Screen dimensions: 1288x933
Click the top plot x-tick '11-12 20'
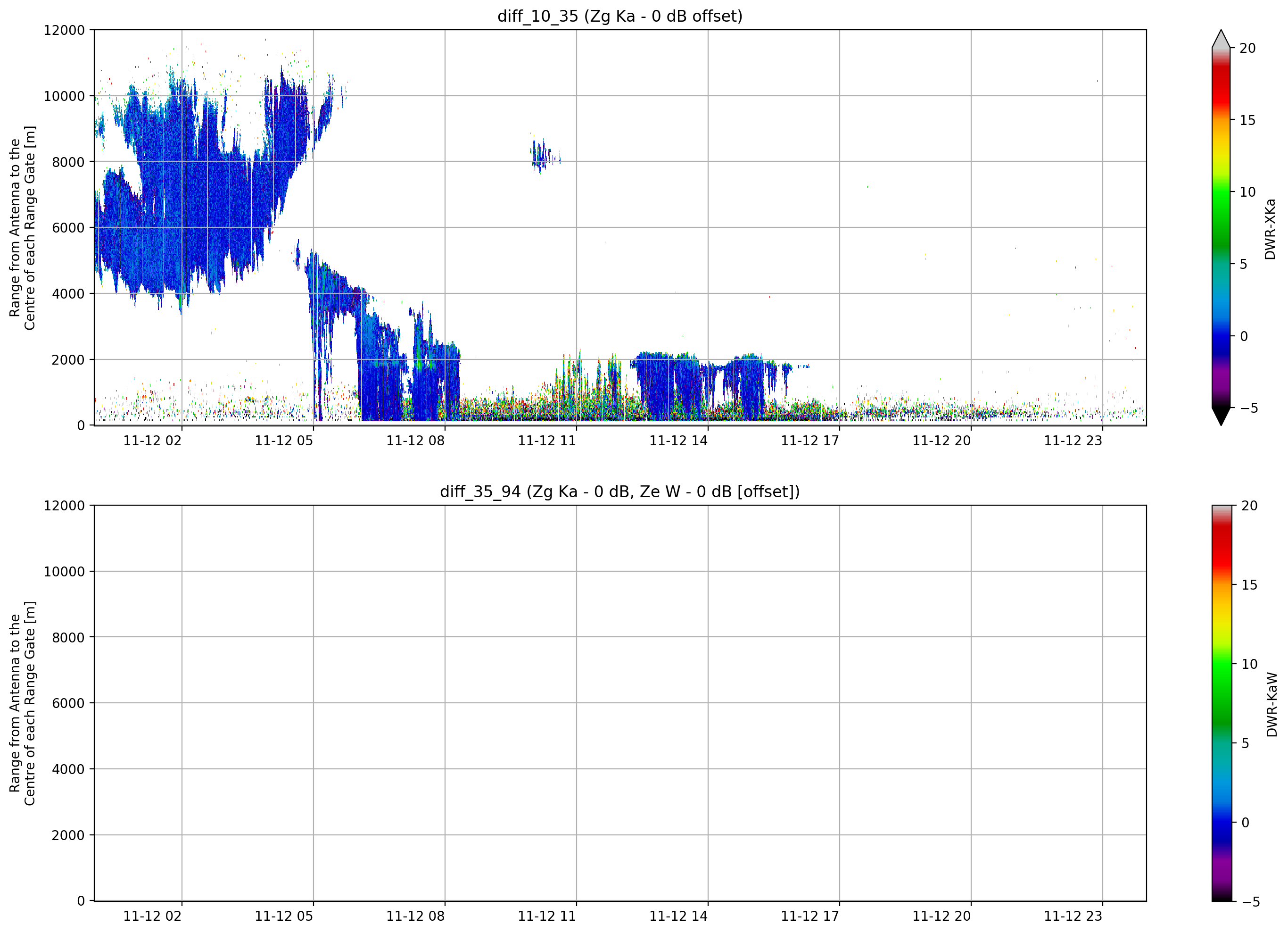[x=941, y=441]
